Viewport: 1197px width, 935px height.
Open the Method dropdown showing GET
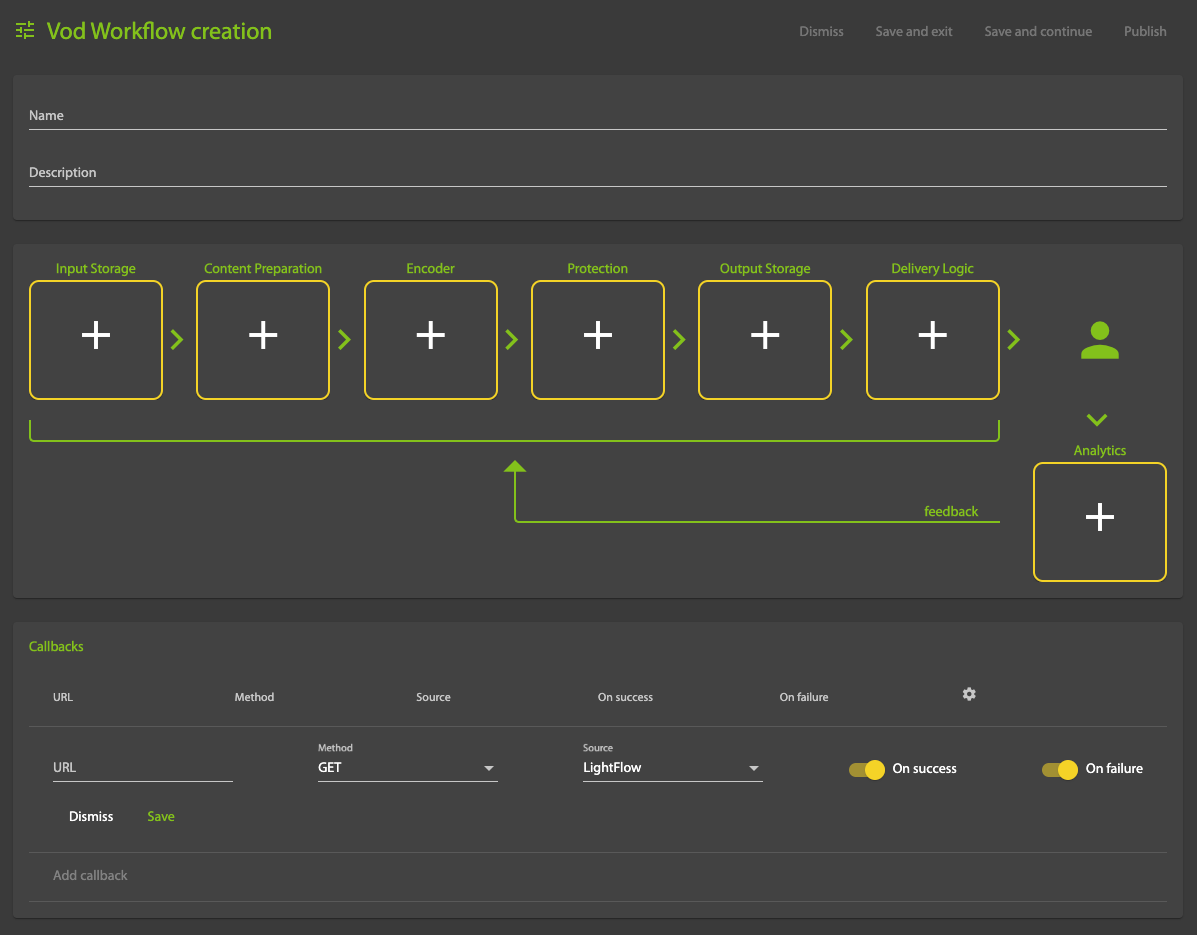point(407,768)
